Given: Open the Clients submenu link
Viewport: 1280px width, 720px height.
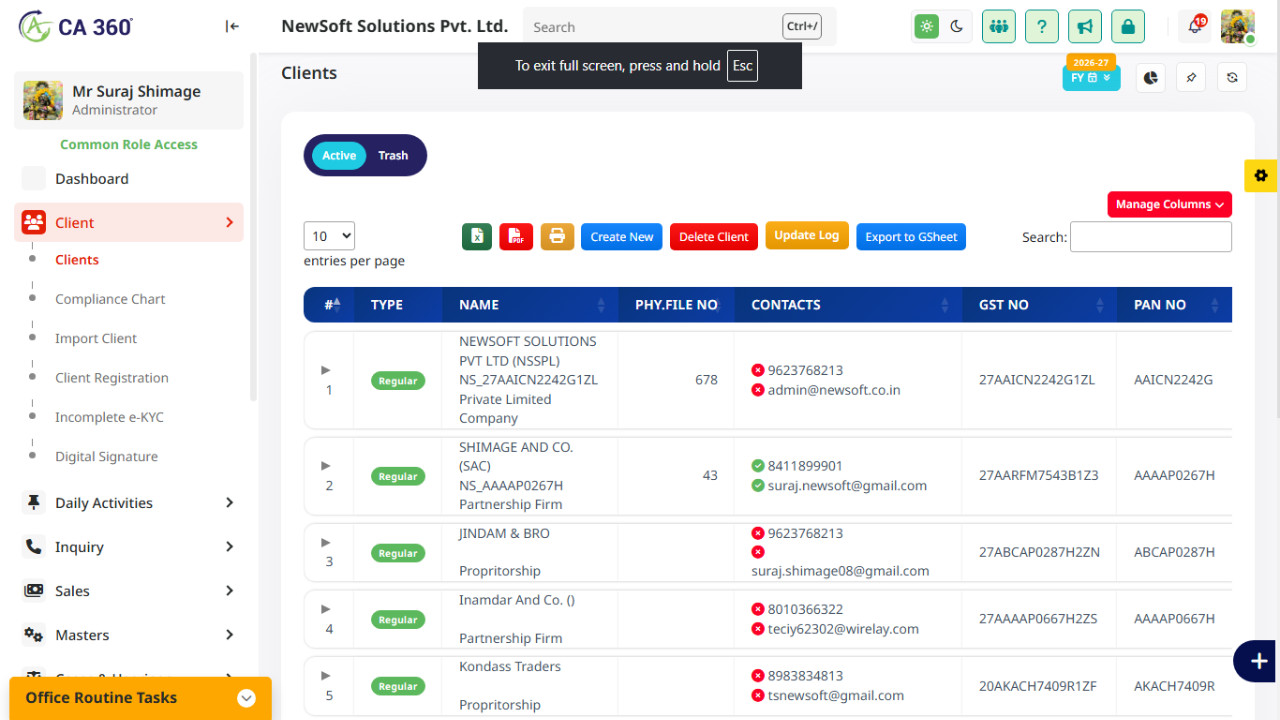Looking at the screenshot, I should click(x=77, y=260).
